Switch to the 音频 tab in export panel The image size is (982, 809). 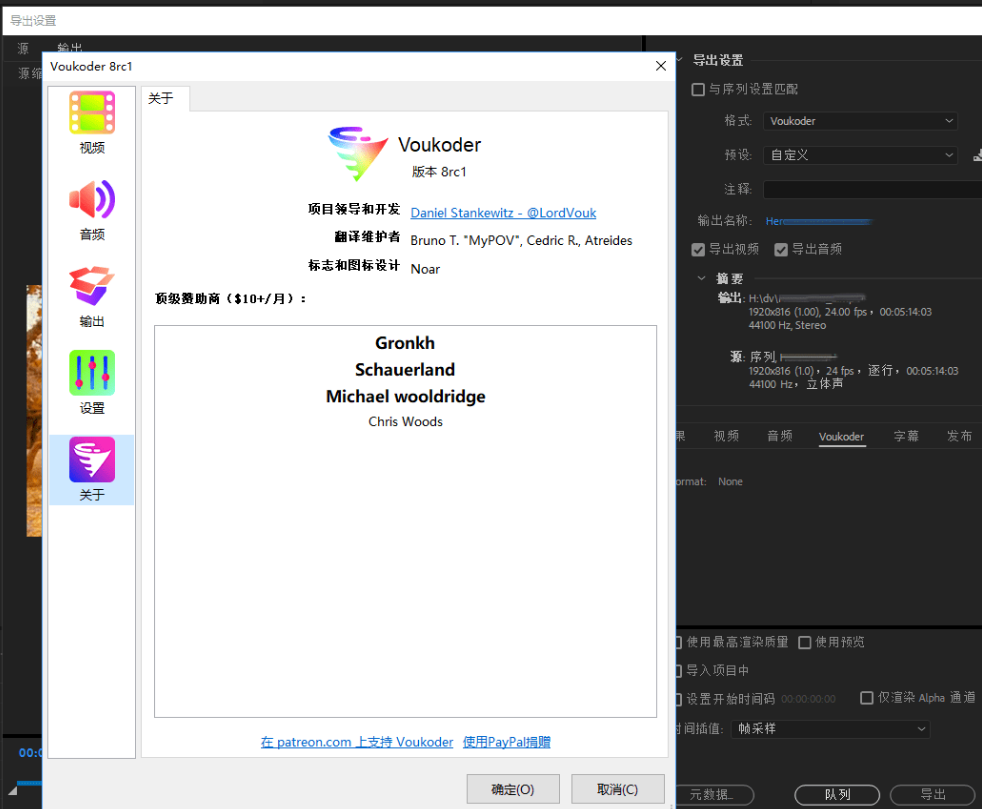tap(780, 436)
